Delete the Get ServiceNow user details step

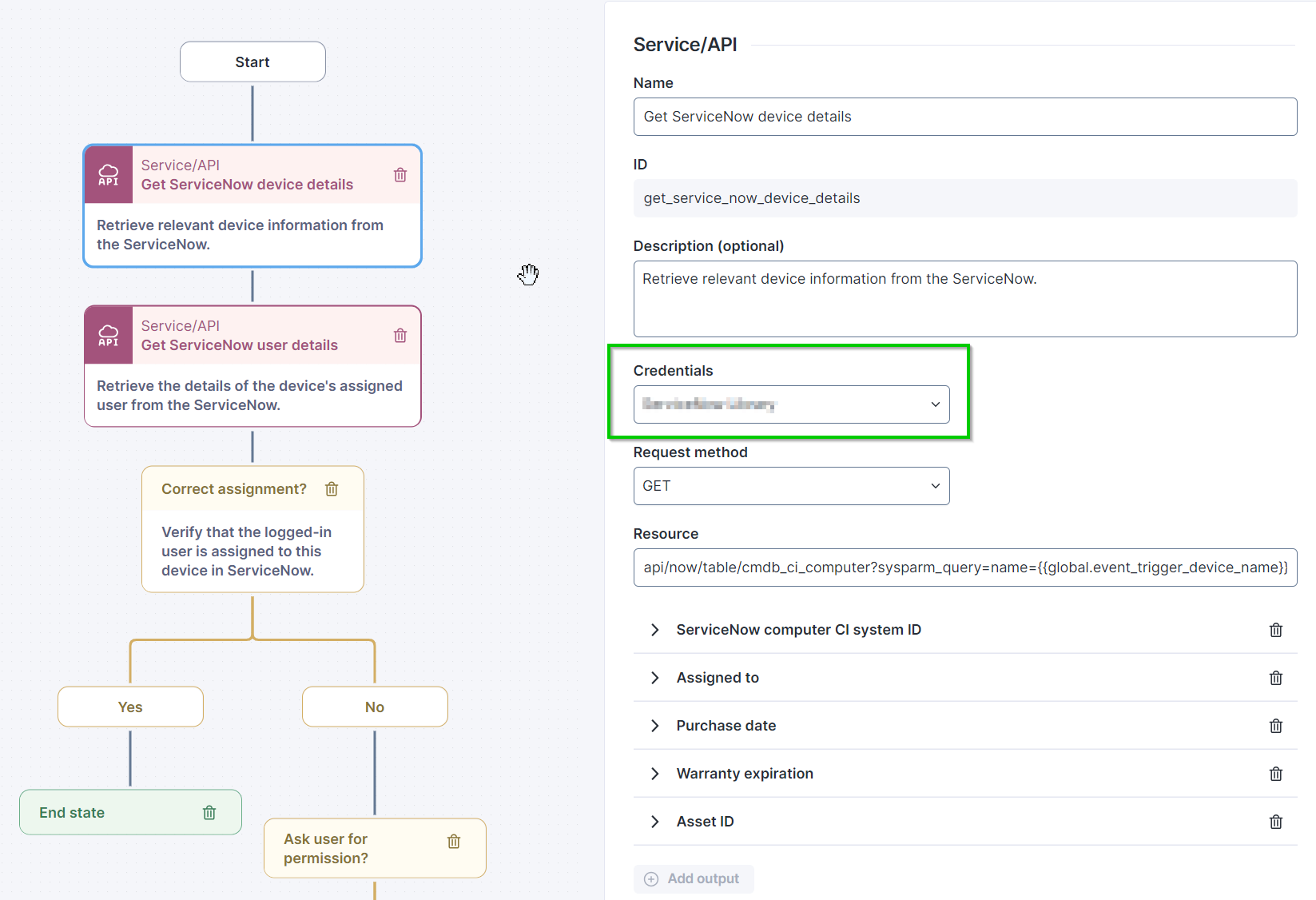(400, 335)
